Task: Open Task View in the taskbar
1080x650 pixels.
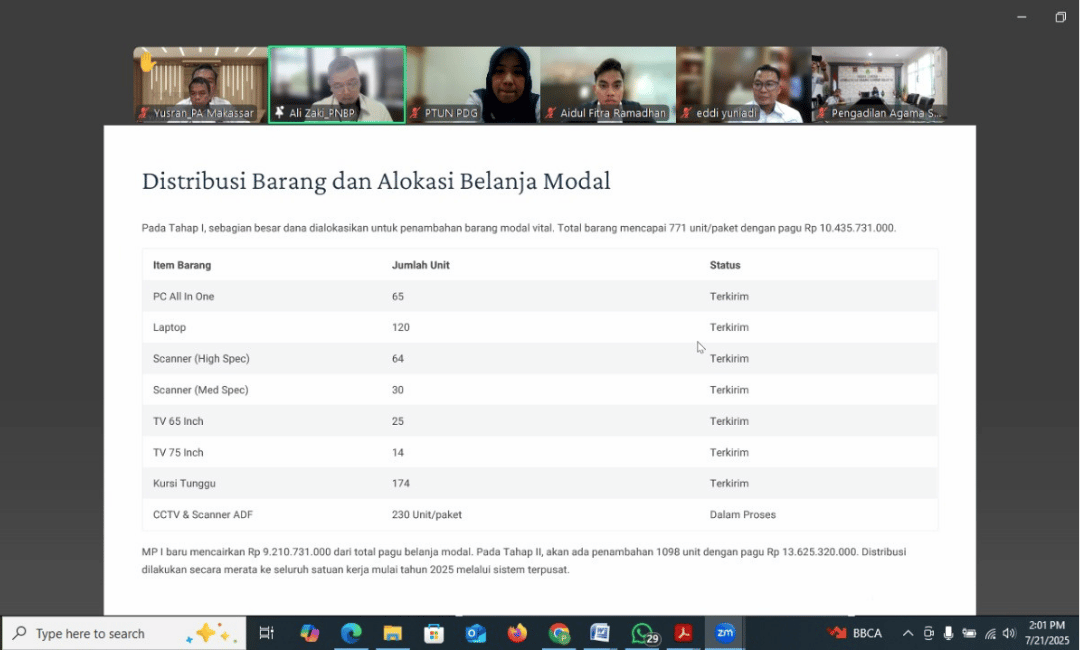Action: [266, 633]
